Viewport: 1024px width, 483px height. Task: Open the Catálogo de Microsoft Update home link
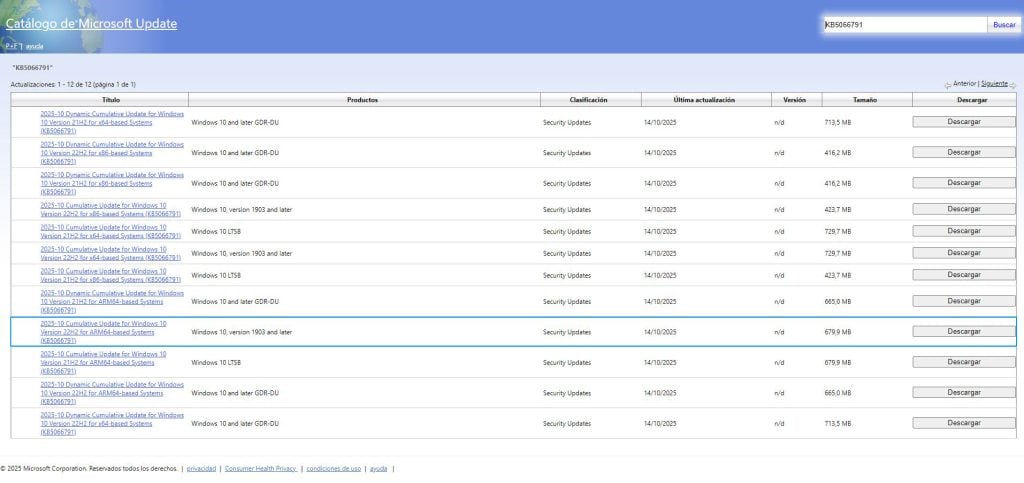pos(91,23)
